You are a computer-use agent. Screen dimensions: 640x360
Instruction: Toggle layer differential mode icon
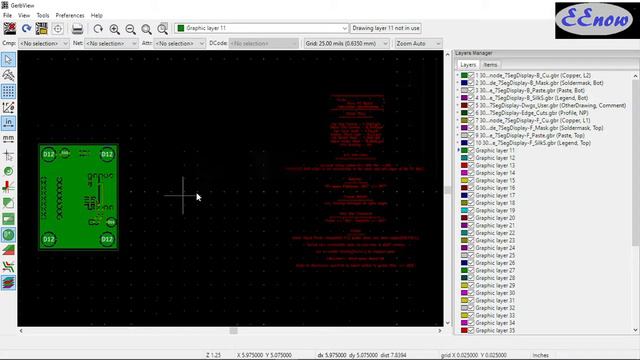(8, 250)
